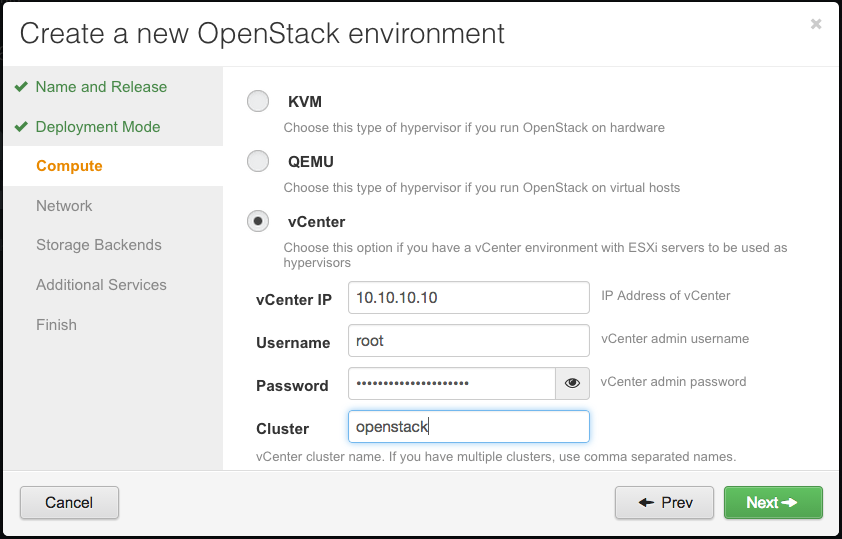Image resolution: width=842 pixels, height=539 pixels.
Task: Select the vCenter radio button
Action: (258, 221)
